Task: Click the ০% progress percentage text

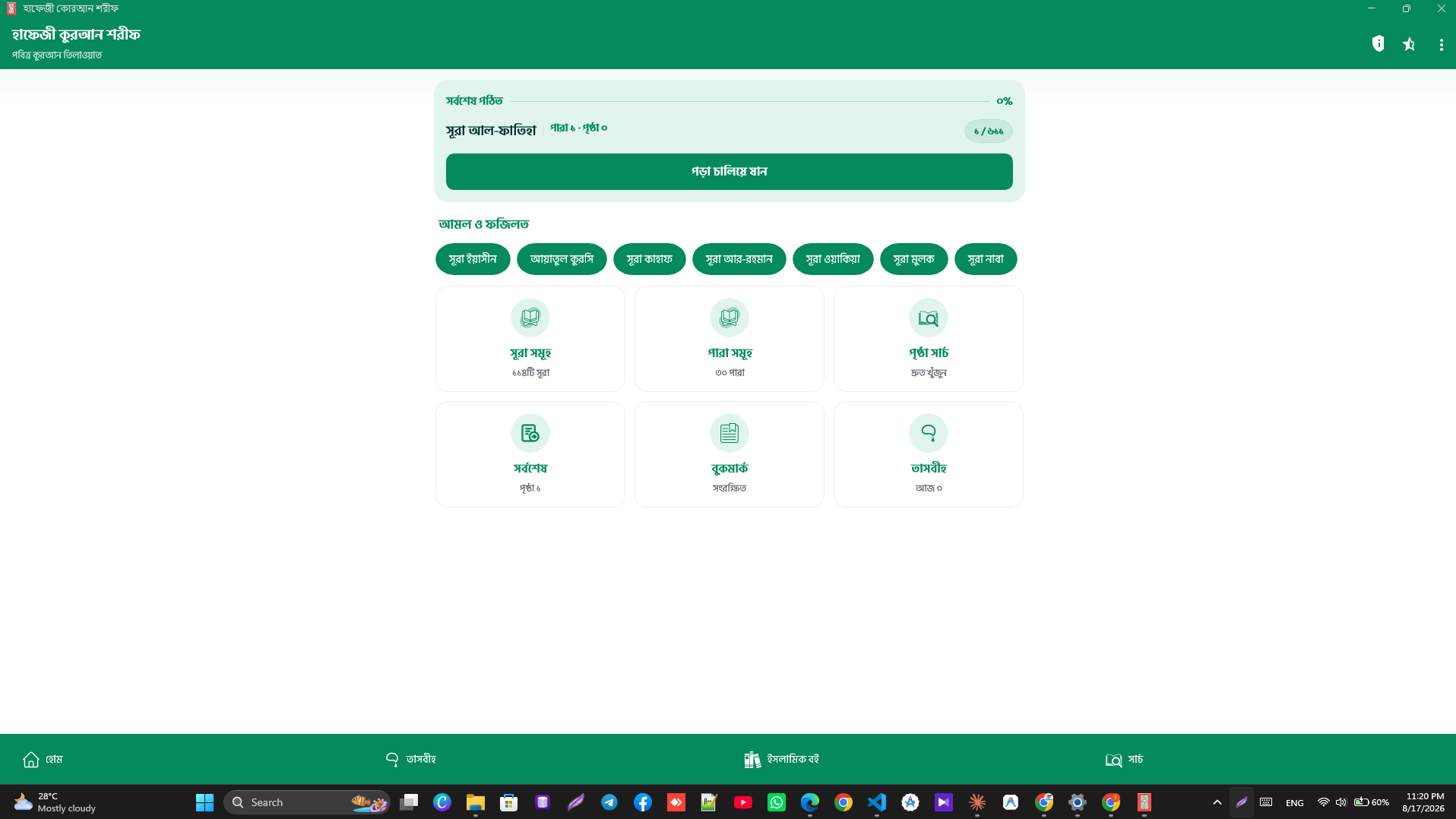Action: [x=1004, y=101]
